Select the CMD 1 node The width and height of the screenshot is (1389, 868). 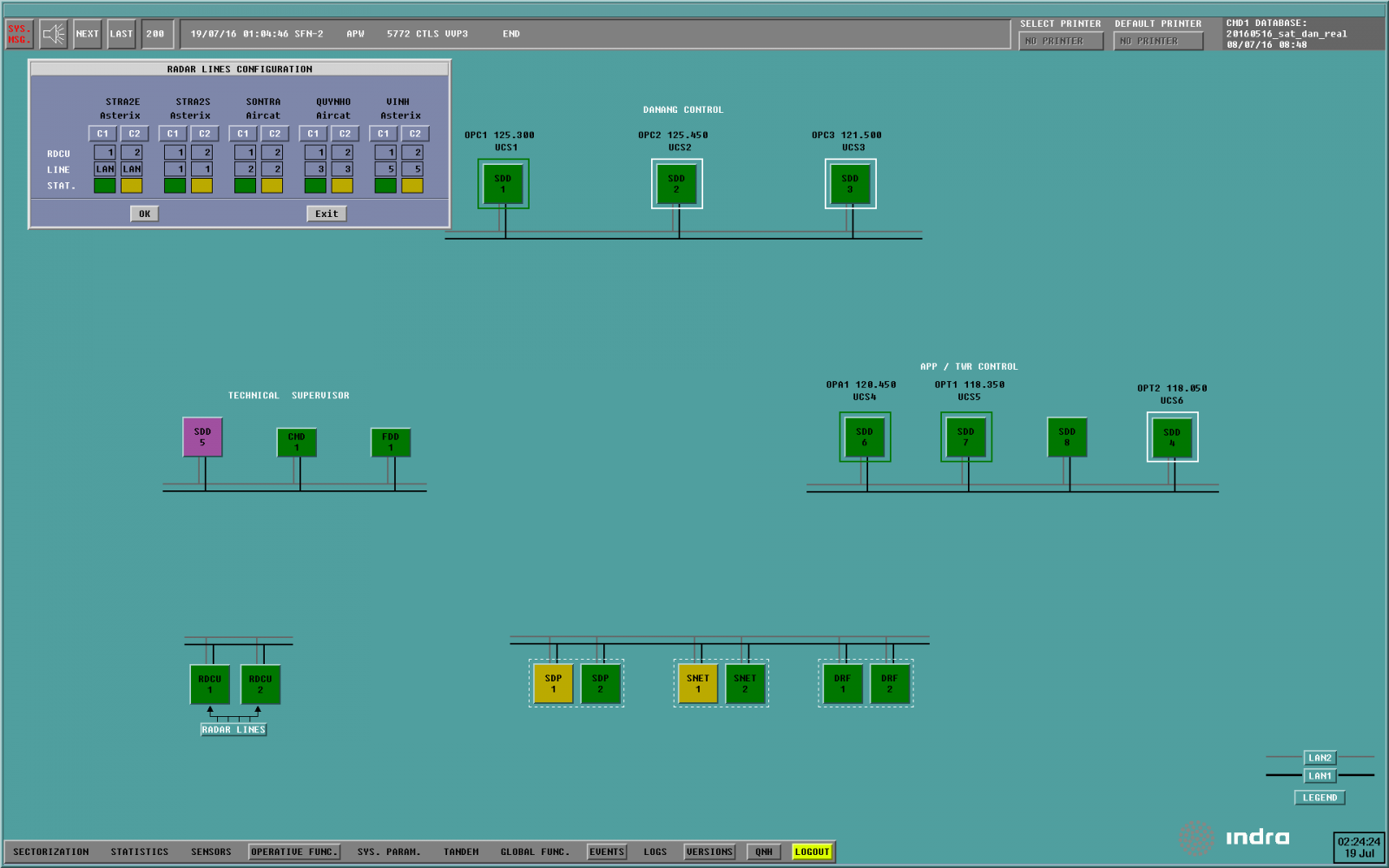pyautogui.click(x=296, y=442)
